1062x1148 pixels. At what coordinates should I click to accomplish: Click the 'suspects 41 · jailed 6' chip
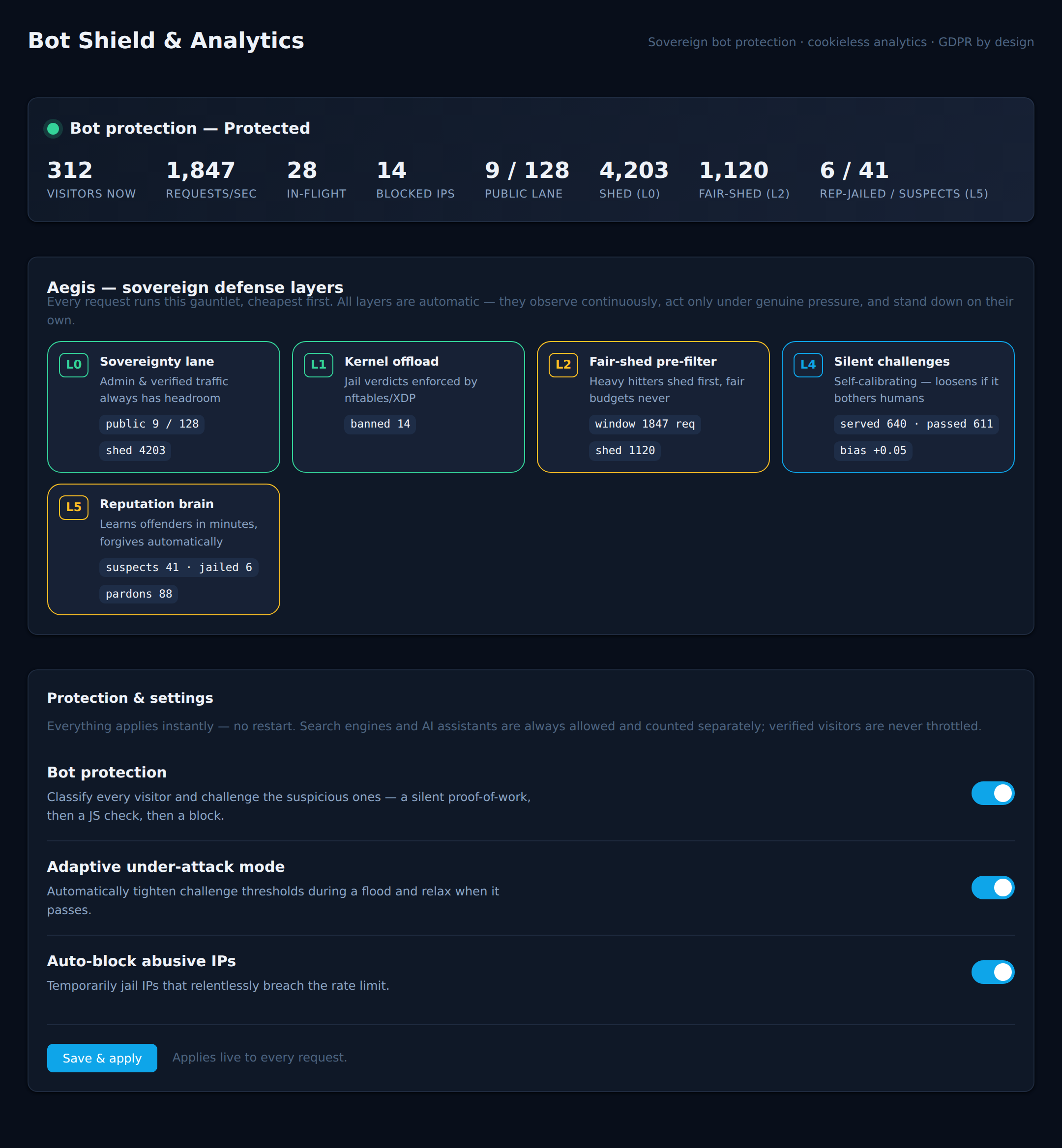[179, 568]
